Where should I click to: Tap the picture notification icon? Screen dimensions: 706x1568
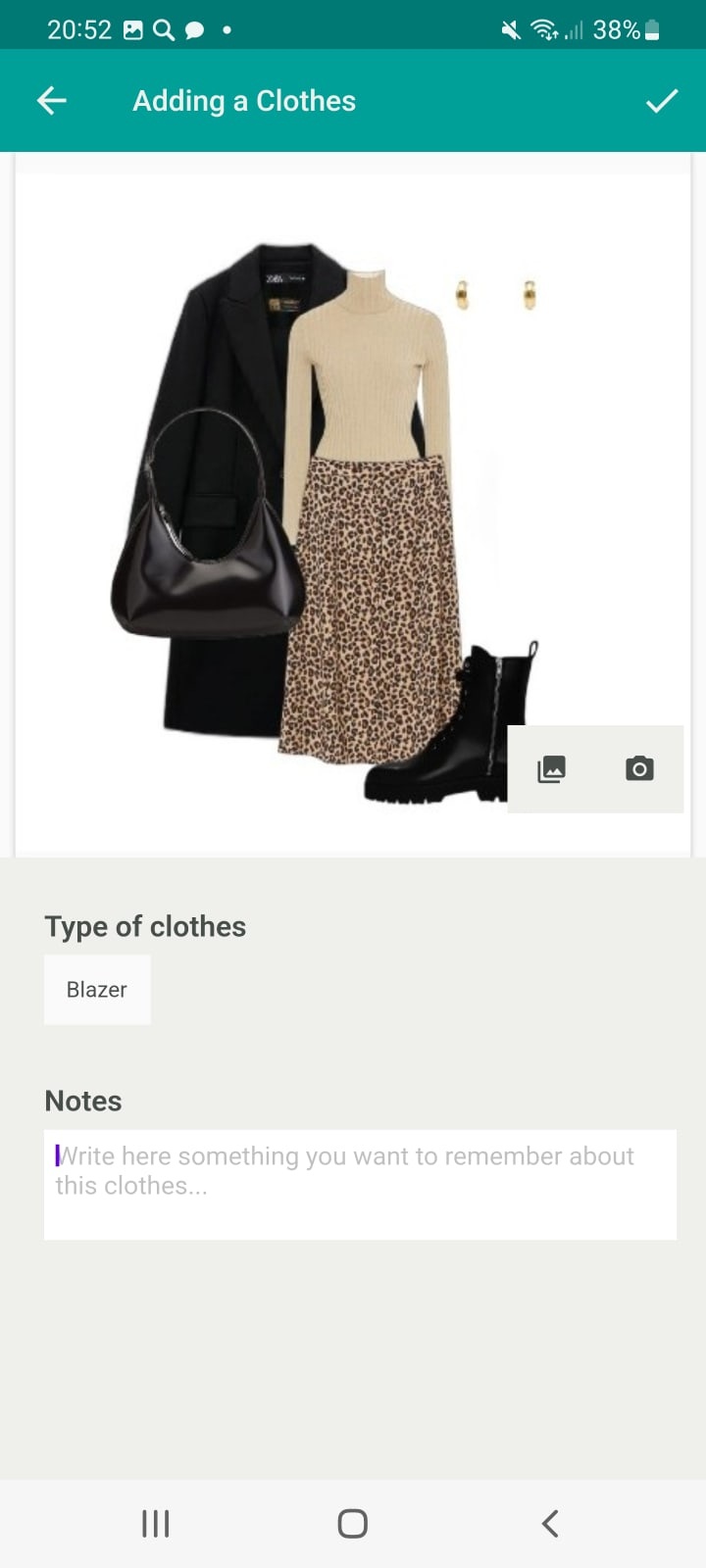click(x=133, y=30)
